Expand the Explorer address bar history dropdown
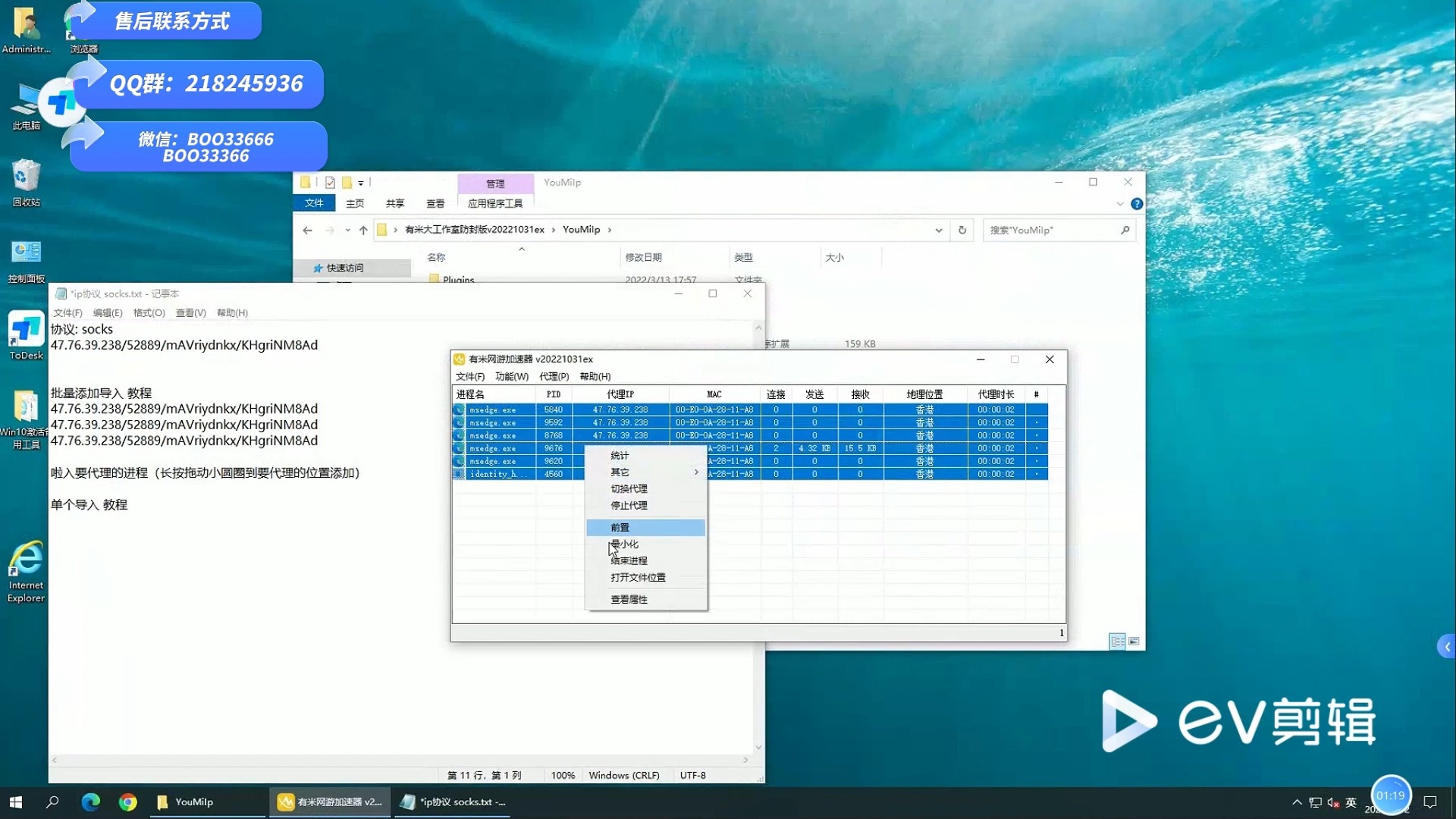The image size is (1456, 819). click(x=939, y=230)
